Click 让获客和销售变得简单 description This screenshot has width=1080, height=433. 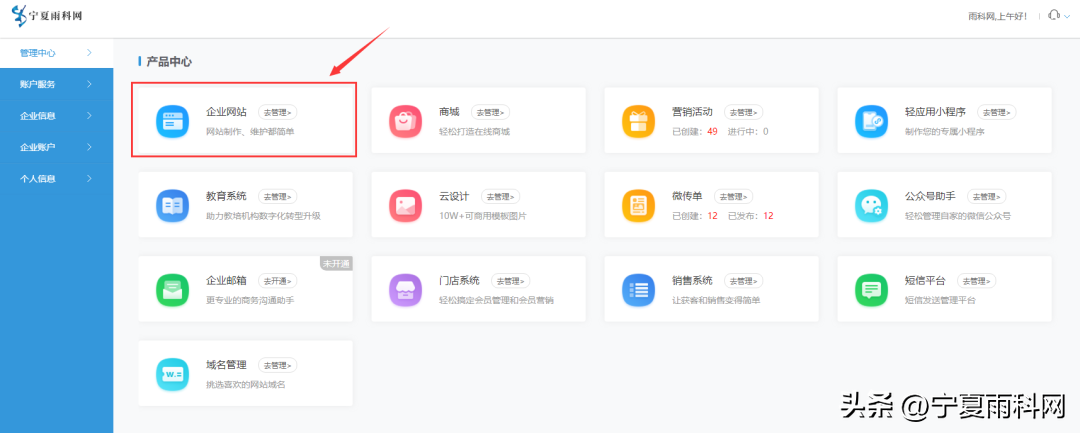(716, 300)
